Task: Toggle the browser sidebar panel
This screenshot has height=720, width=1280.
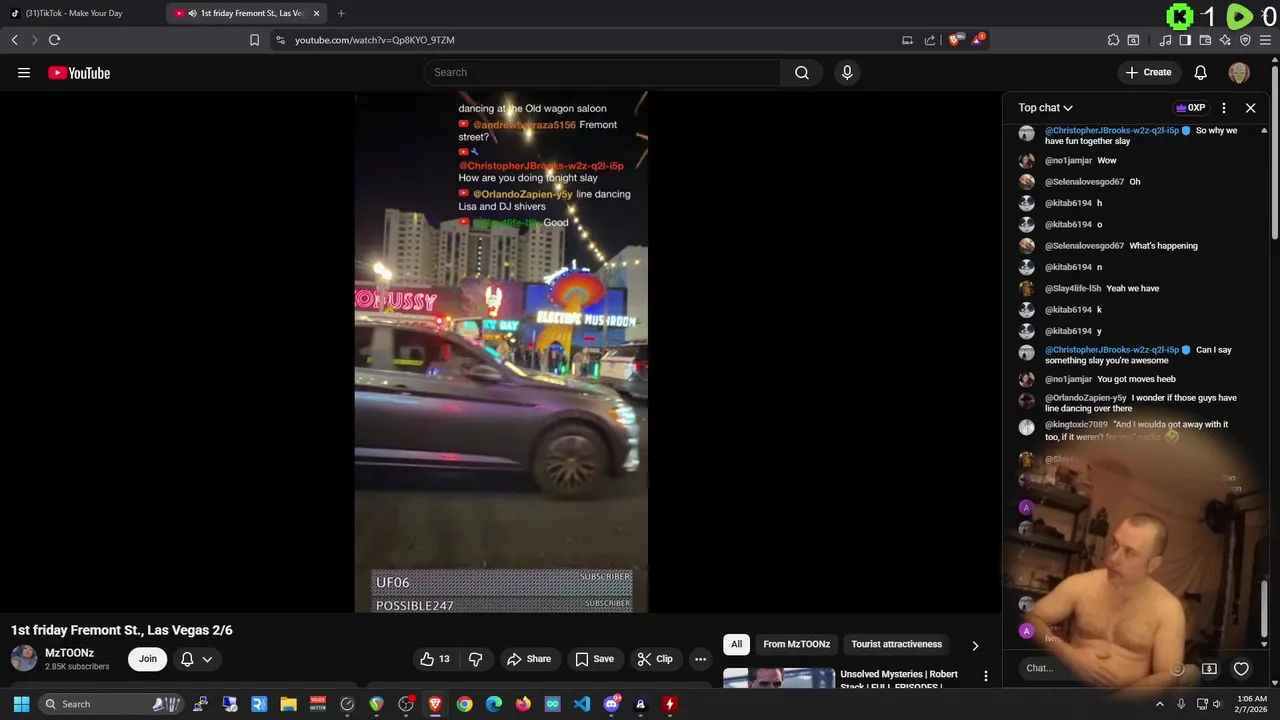Action: click(1185, 40)
